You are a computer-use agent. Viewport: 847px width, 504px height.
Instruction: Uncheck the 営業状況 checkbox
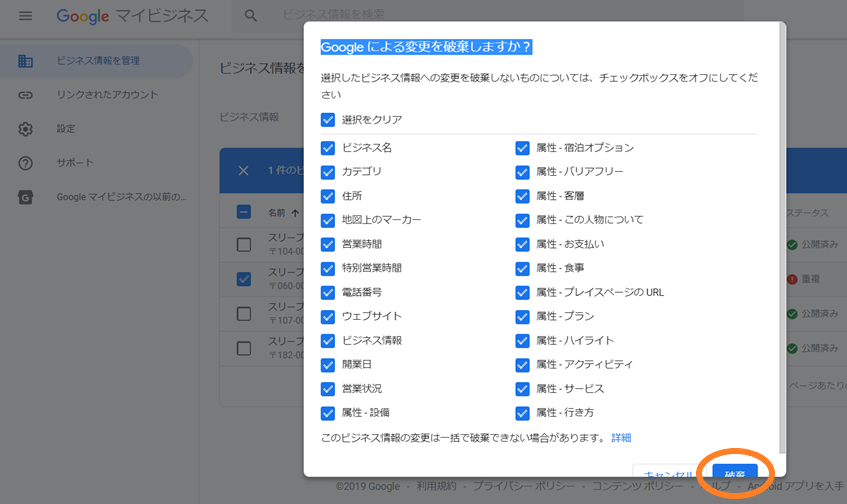click(x=328, y=389)
